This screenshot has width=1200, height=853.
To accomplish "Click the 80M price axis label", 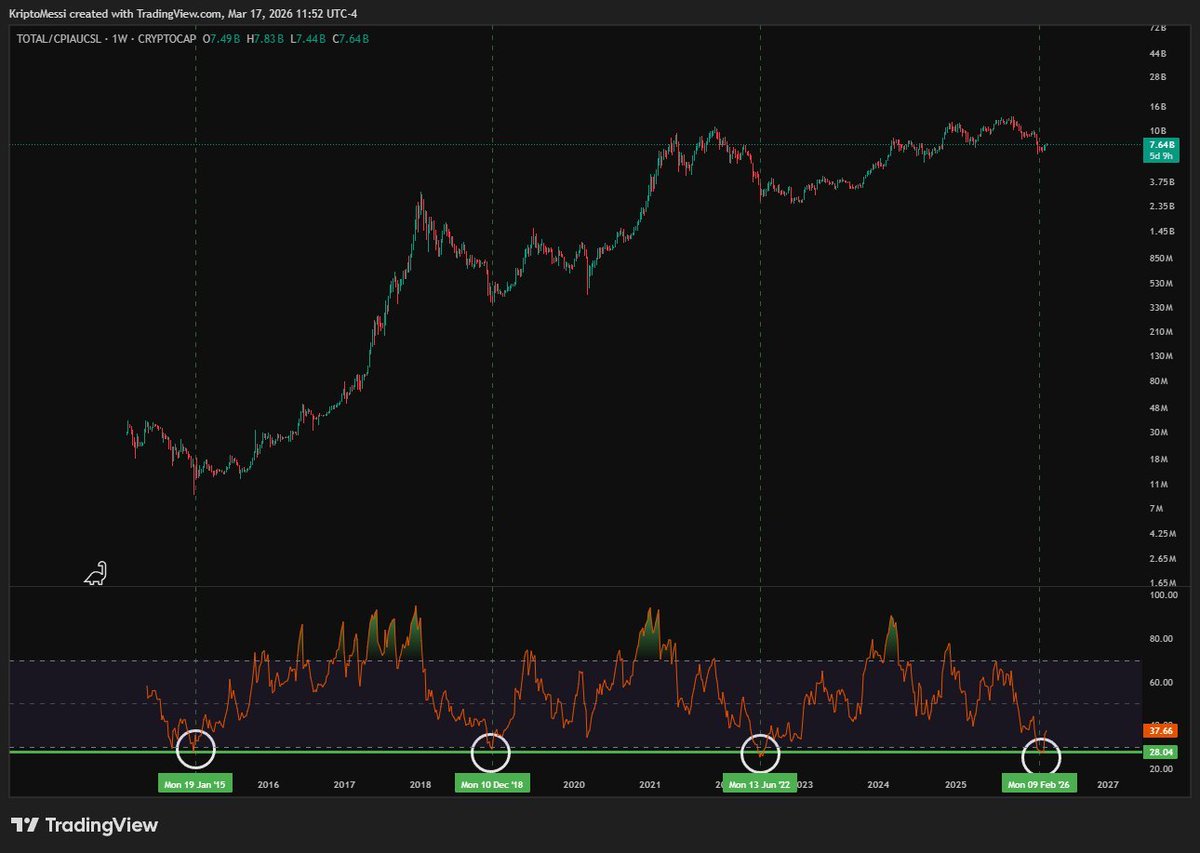I will [x=1158, y=382].
